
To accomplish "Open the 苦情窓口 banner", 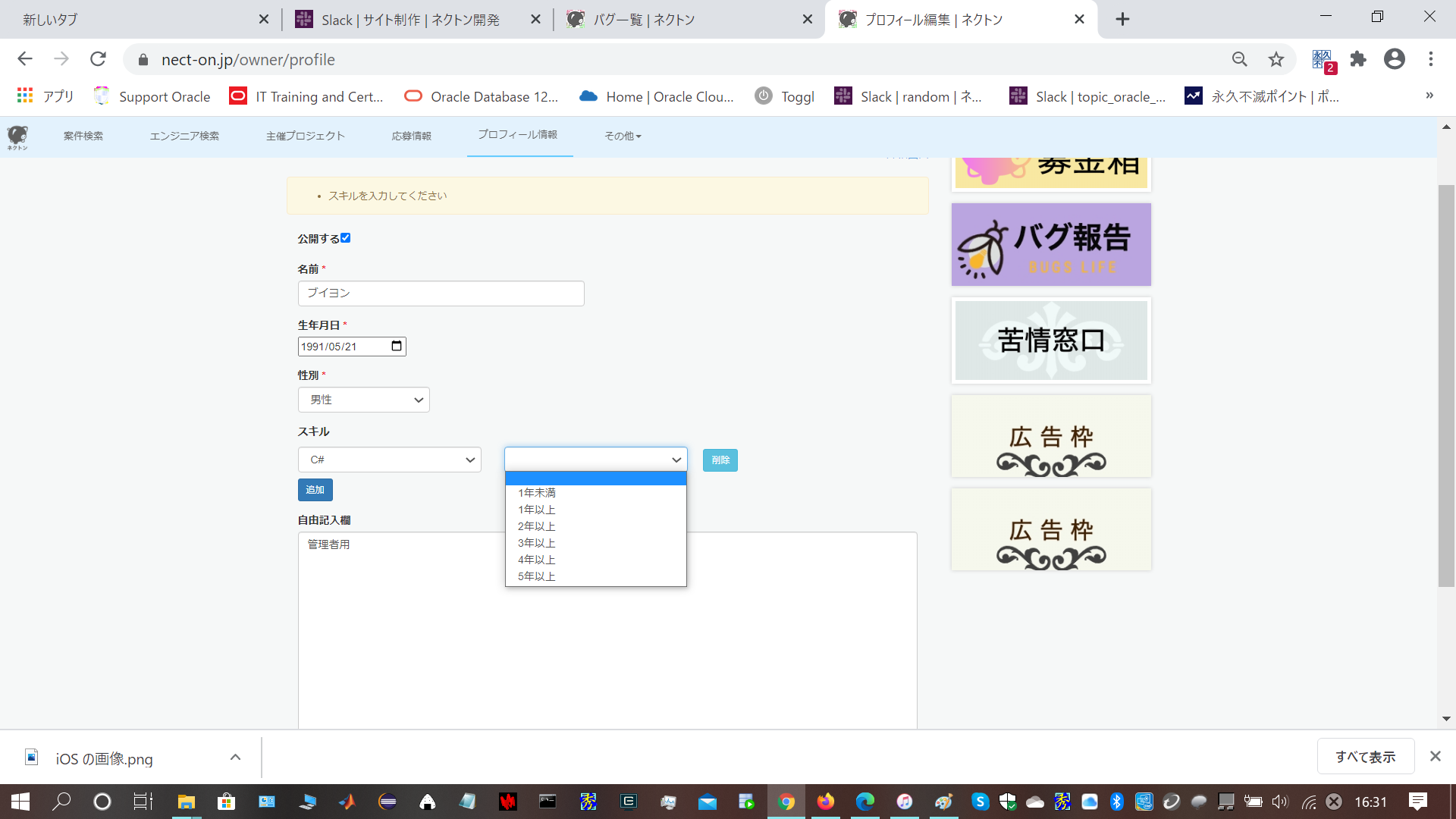I will [1051, 340].
